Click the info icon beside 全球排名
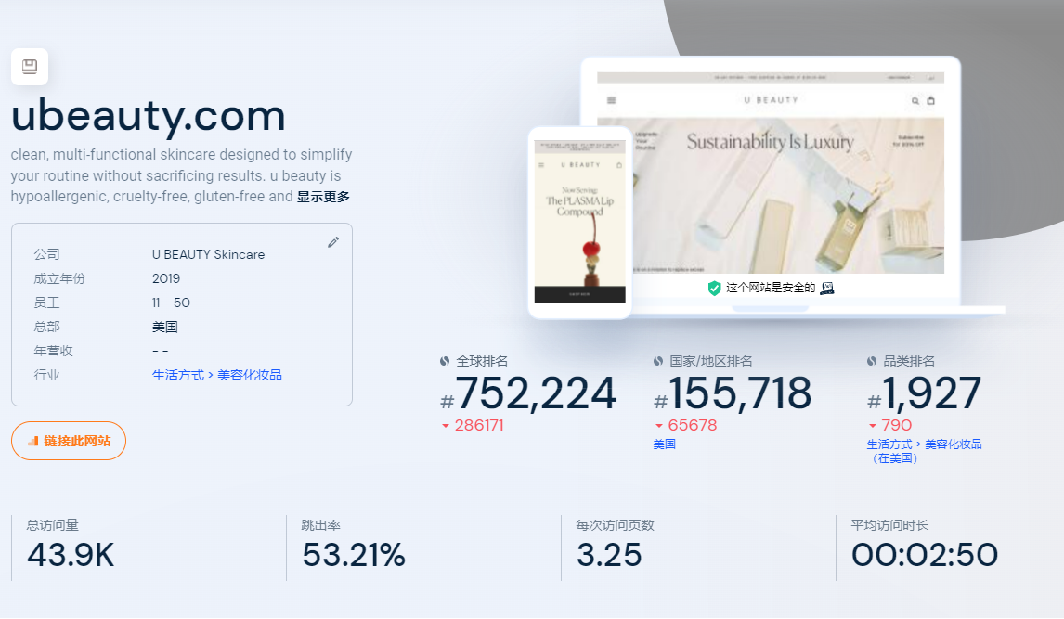The image size is (1064, 619). pos(444,361)
